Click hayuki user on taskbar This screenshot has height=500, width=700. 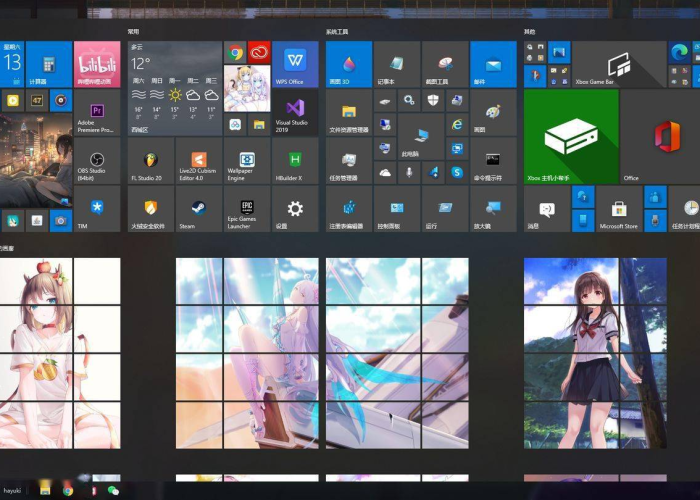(x=12, y=490)
